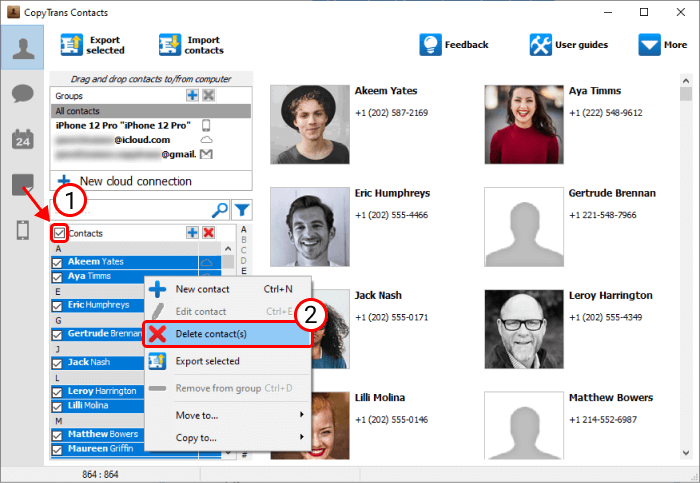Click the Import contacts toolbar button
This screenshot has width=700, height=483.
coord(192,45)
